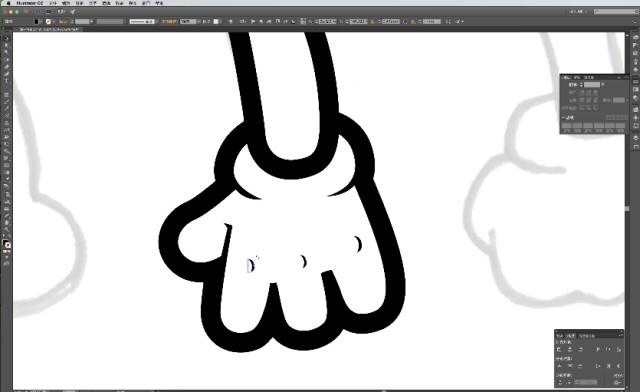Open Align To dropdown in Align panel

coord(617,382)
